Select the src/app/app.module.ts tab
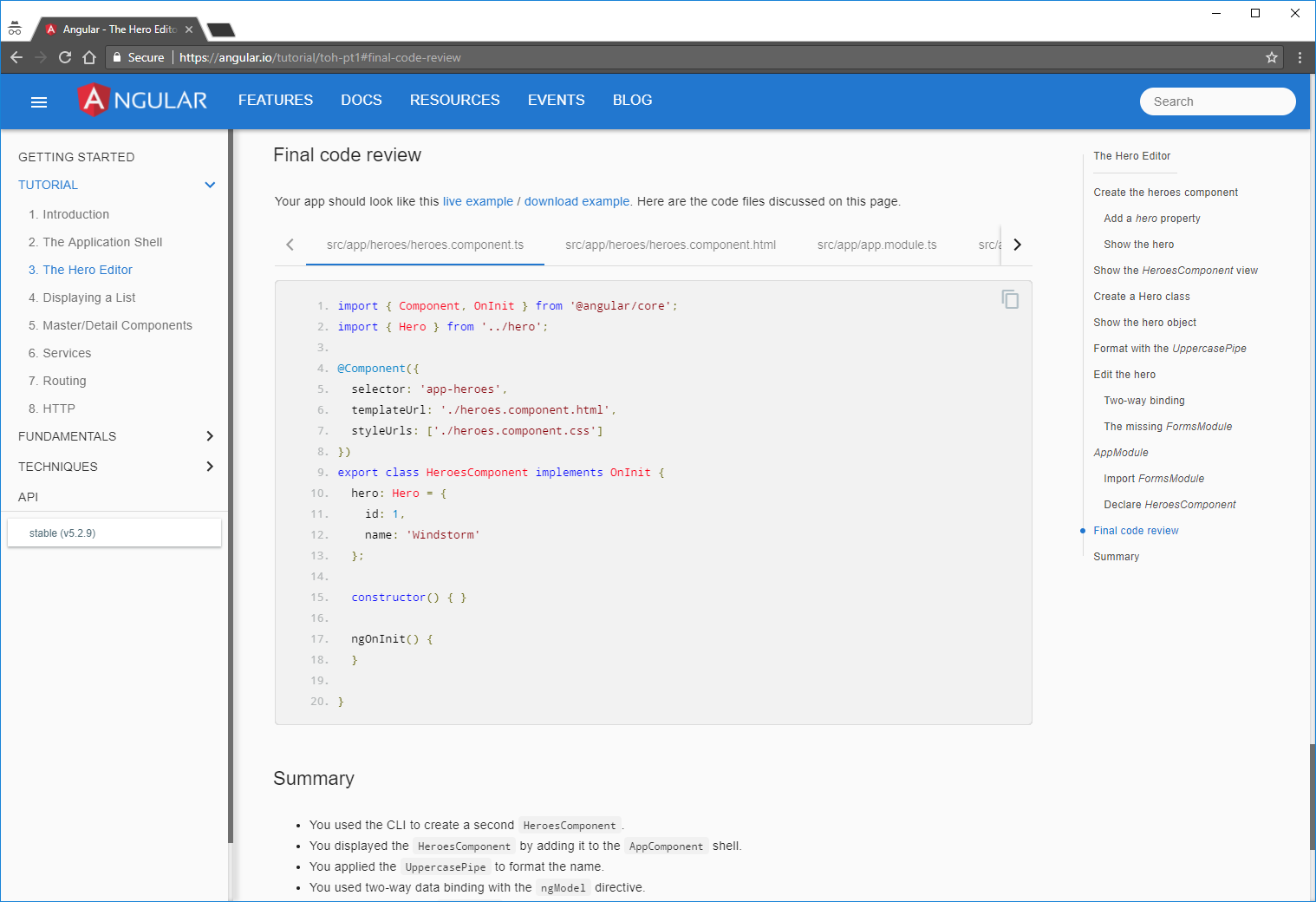 (876, 245)
